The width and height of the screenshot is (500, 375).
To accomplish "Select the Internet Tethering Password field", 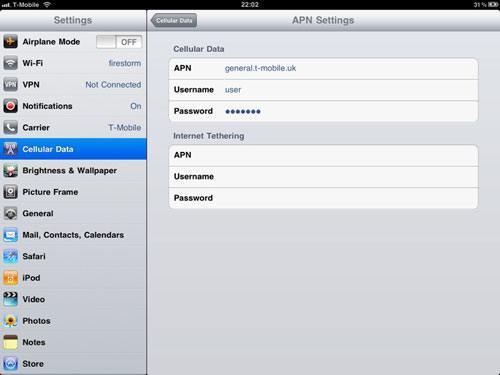I will click(323, 198).
